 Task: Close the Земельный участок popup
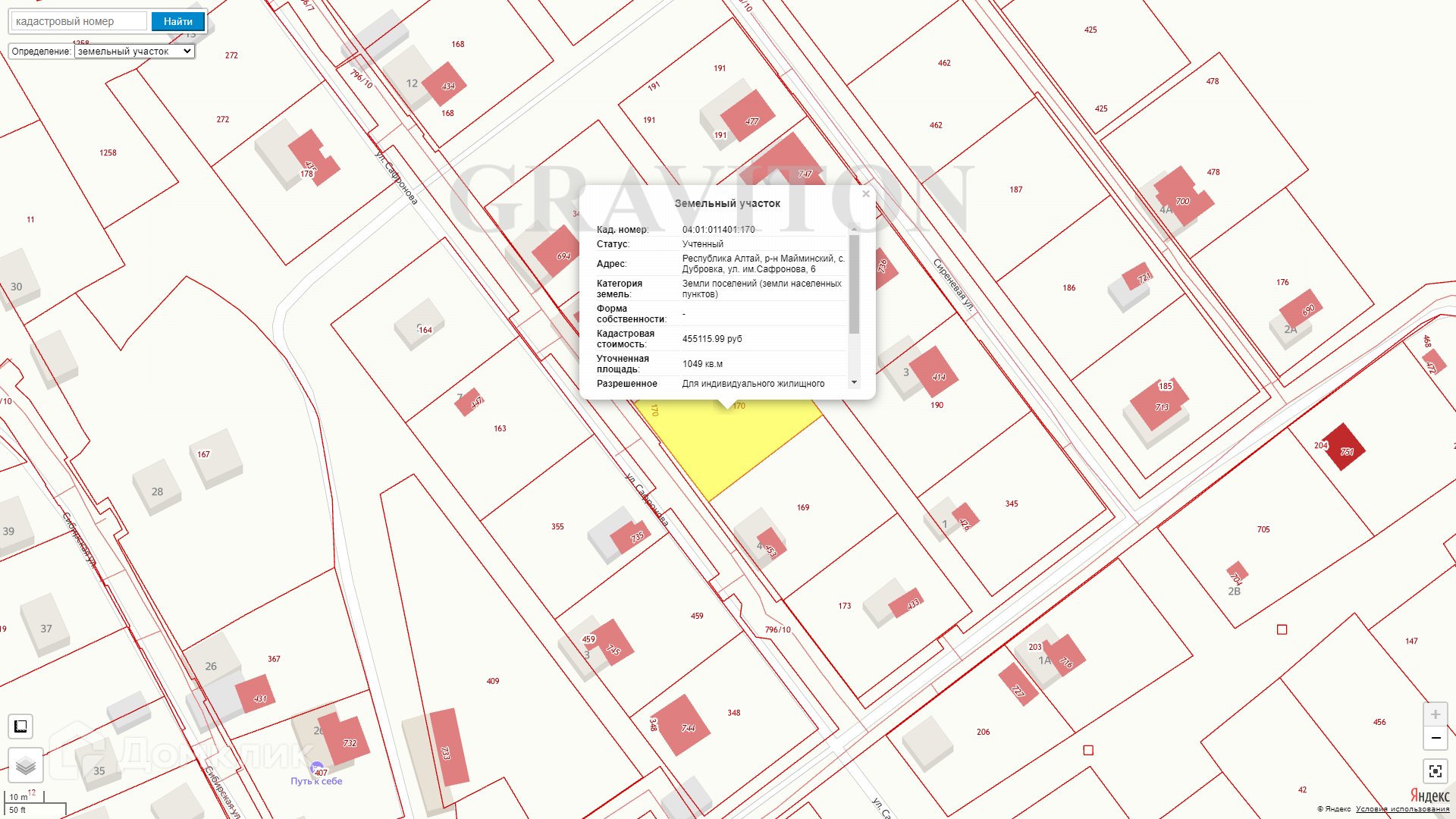[x=865, y=194]
